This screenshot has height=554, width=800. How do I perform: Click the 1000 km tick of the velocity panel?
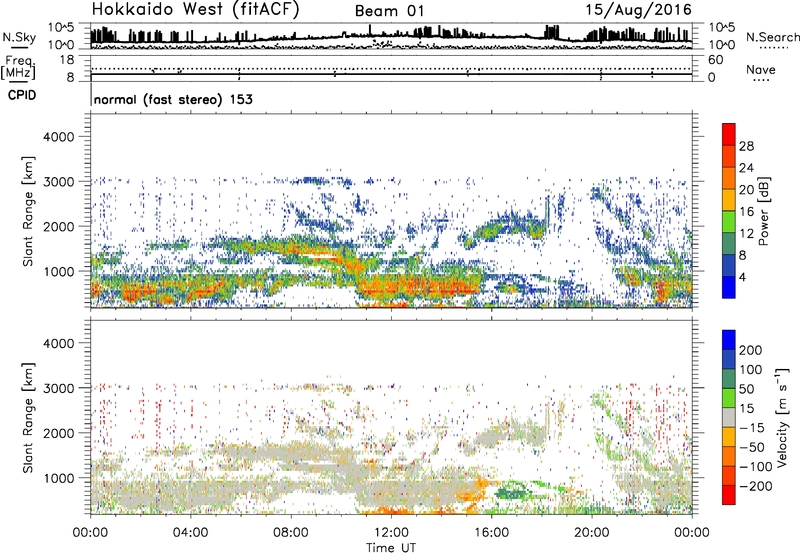coord(58,478)
